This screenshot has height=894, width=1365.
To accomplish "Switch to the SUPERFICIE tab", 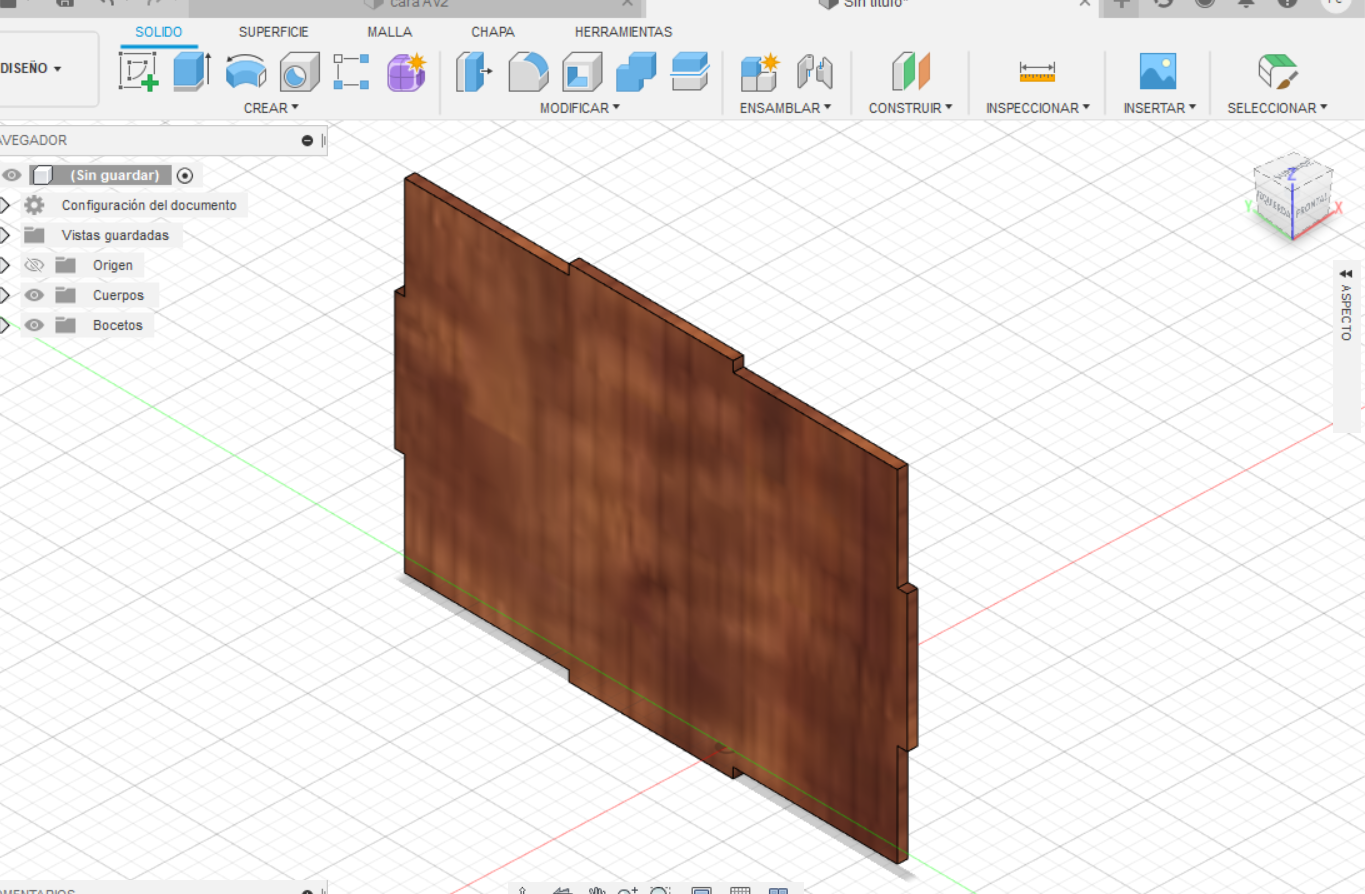I will click(x=274, y=32).
